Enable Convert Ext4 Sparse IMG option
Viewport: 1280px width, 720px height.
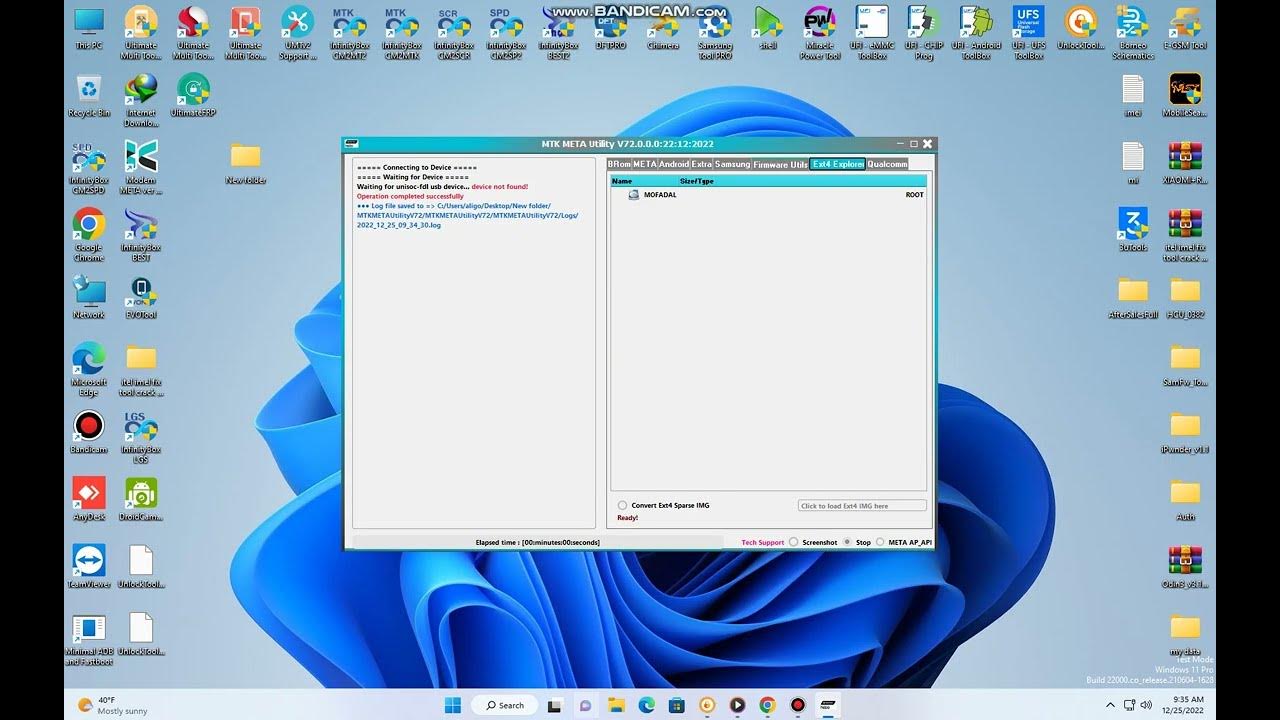pos(622,506)
